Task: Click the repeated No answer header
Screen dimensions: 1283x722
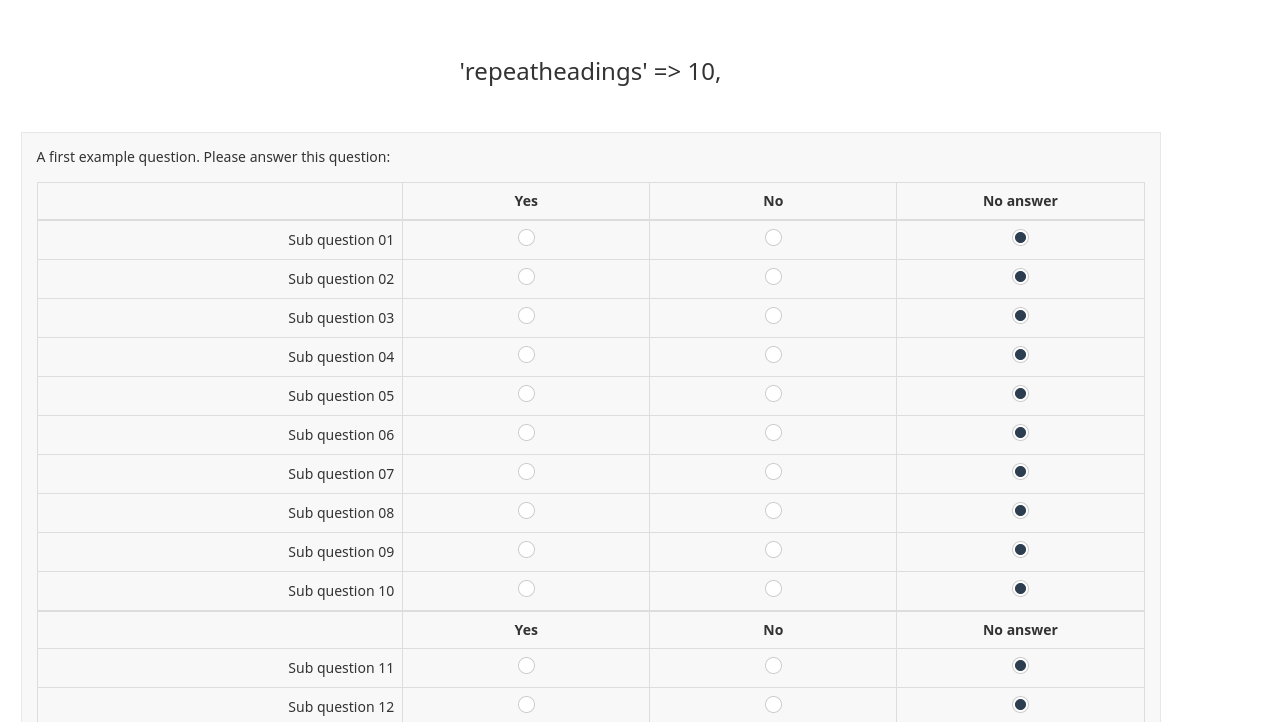Action: [x=1020, y=630]
